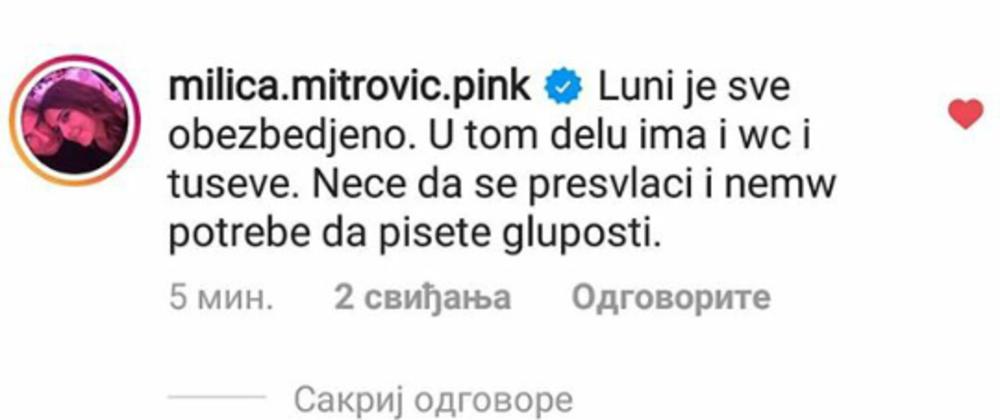Like the comment with the heart icon
The image size is (1000, 420).
965,115
